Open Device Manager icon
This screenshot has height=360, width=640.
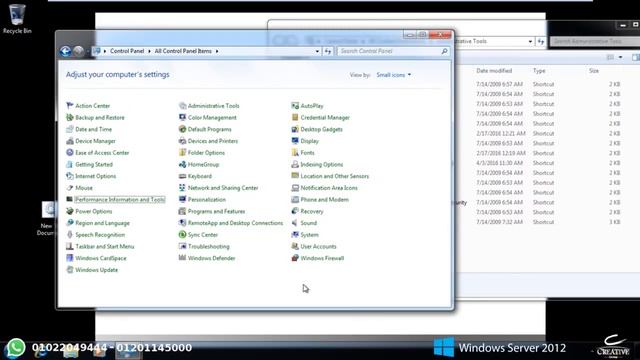pos(70,141)
